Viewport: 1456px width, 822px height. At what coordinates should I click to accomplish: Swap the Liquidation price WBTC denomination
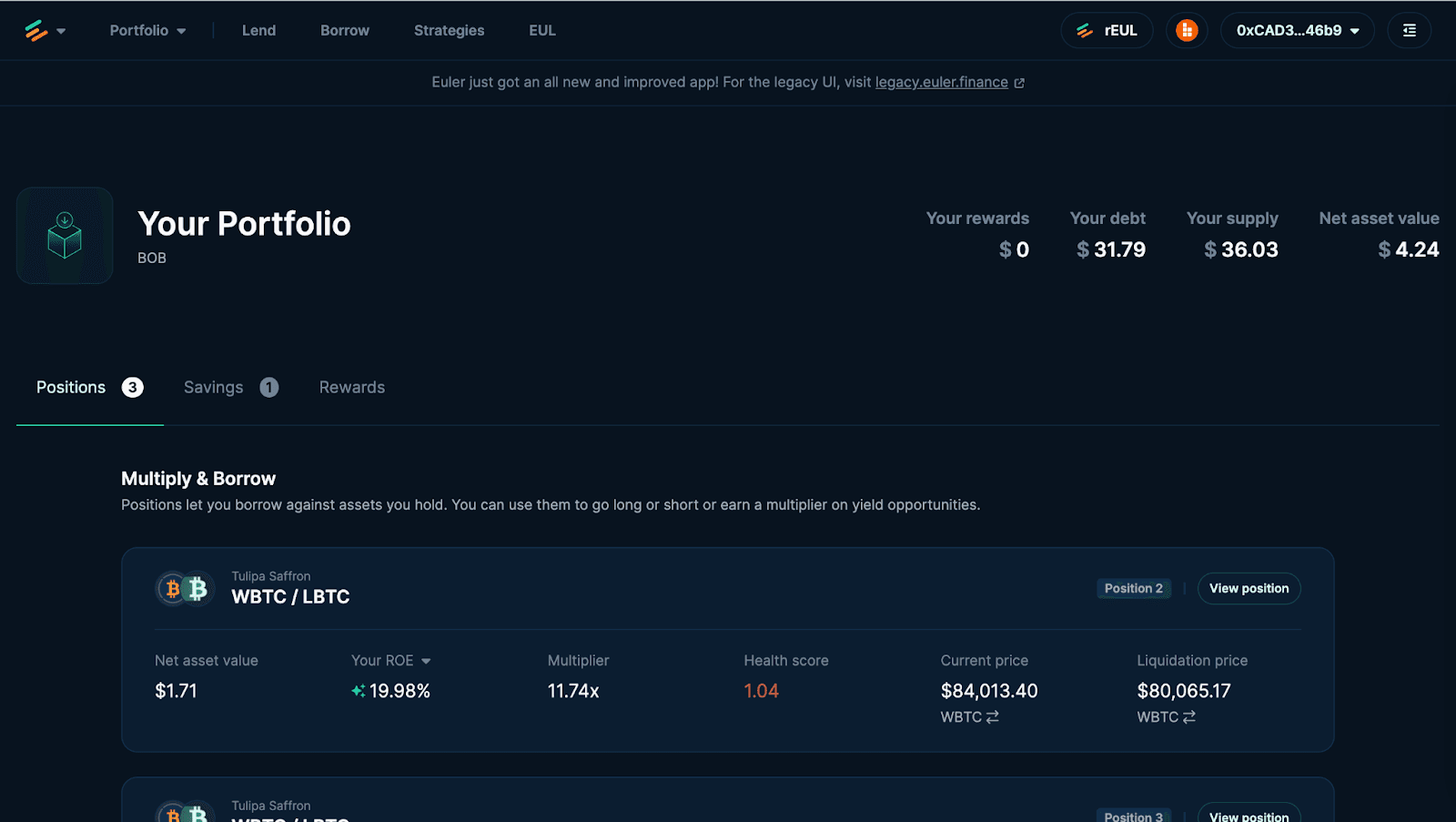pyautogui.click(x=1188, y=717)
